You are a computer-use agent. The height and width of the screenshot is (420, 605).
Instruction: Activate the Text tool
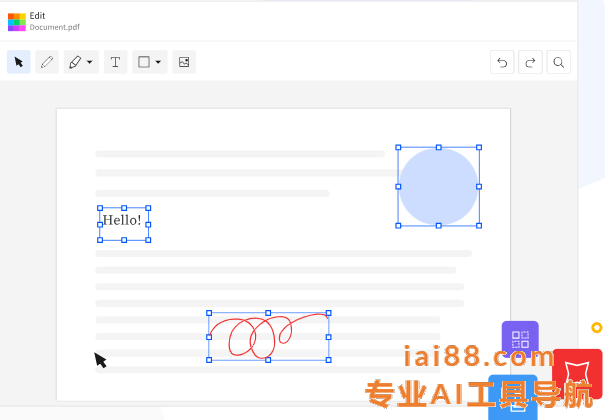coord(115,62)
